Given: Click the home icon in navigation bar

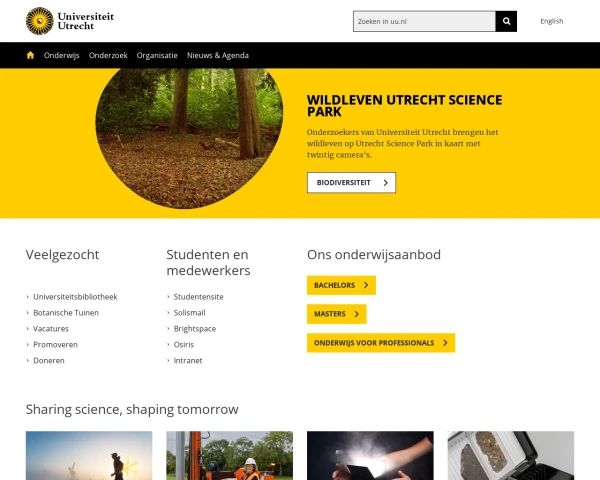Looking at the screenshot, I should coord(30,55).
